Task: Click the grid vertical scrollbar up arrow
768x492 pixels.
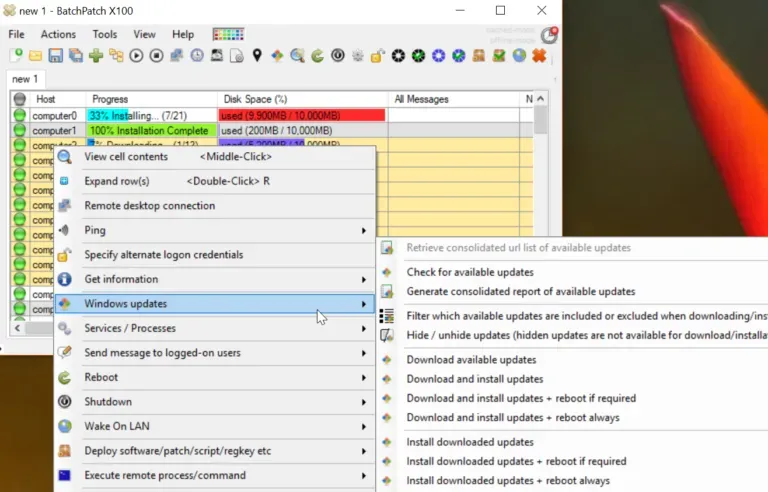Action: 541,98
